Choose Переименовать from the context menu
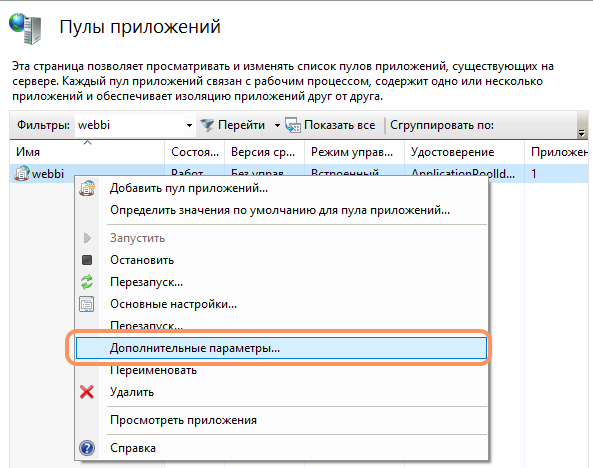This screenshot has height=468, width=593. point(153,370)
